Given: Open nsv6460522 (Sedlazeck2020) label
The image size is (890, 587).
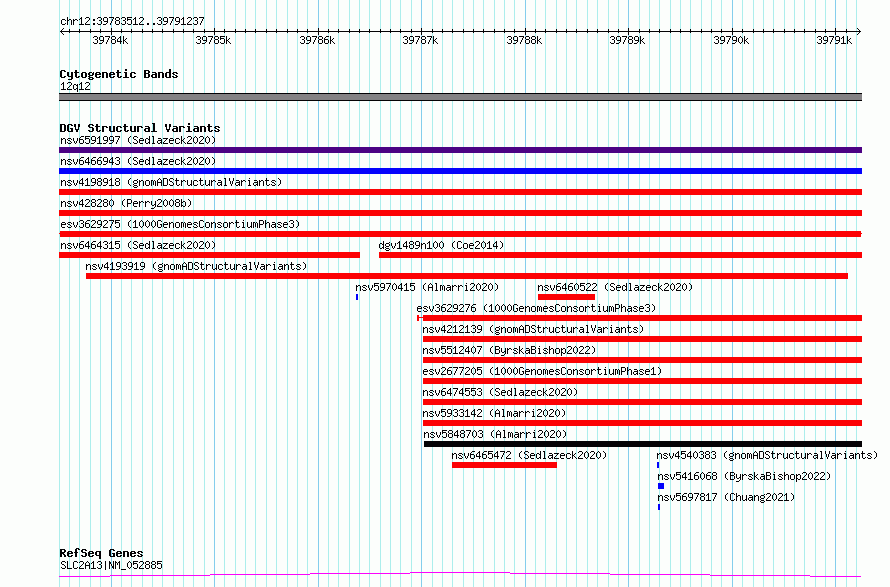Looking at the screenshot, I should point(615,287).
